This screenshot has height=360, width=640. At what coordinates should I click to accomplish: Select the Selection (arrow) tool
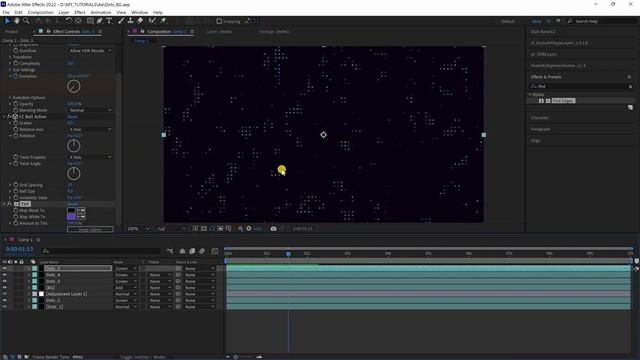pyautogui.click(x=7, y=21)
